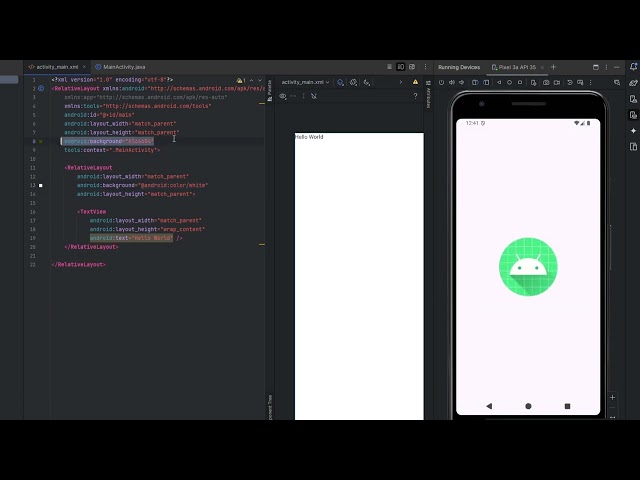Click the closing </RelativeLayout> on line 22

pos(79,264)
